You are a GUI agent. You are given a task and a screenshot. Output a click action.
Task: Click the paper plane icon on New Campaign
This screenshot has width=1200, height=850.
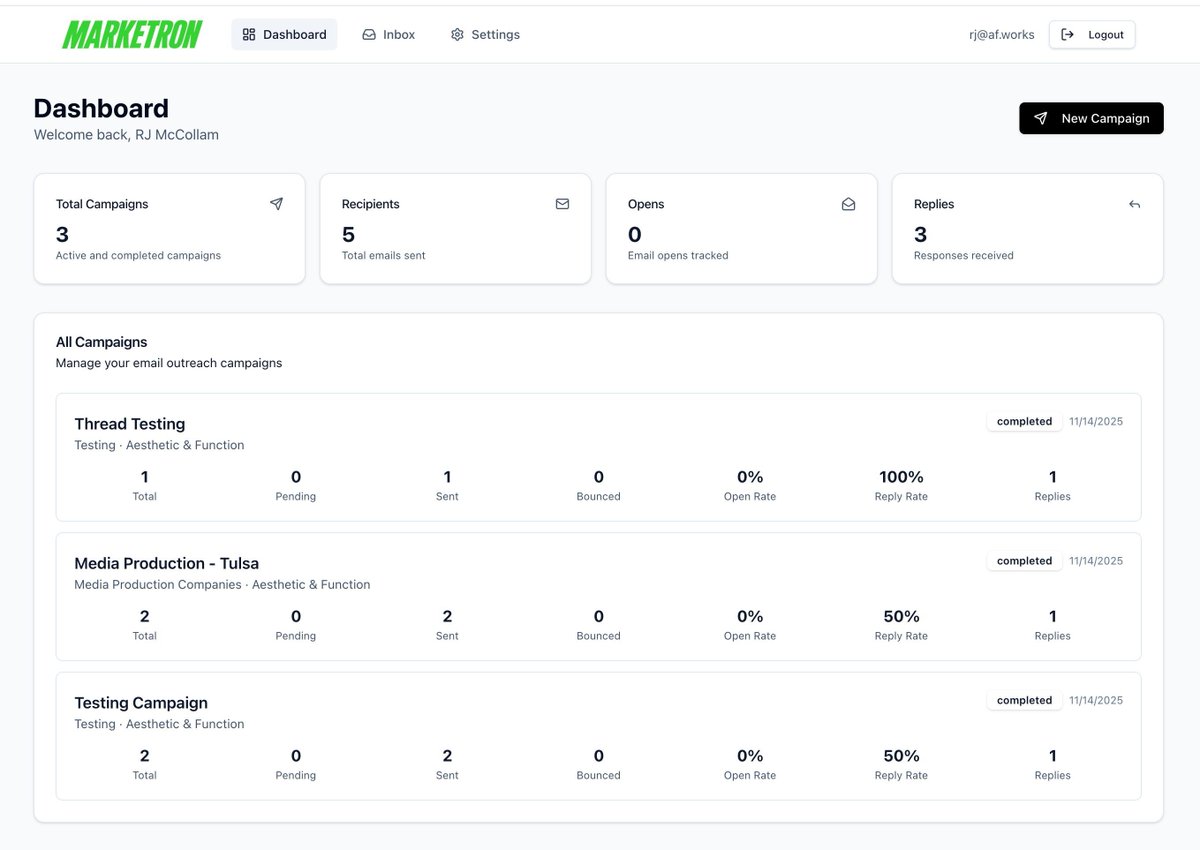pos(1040,118)
